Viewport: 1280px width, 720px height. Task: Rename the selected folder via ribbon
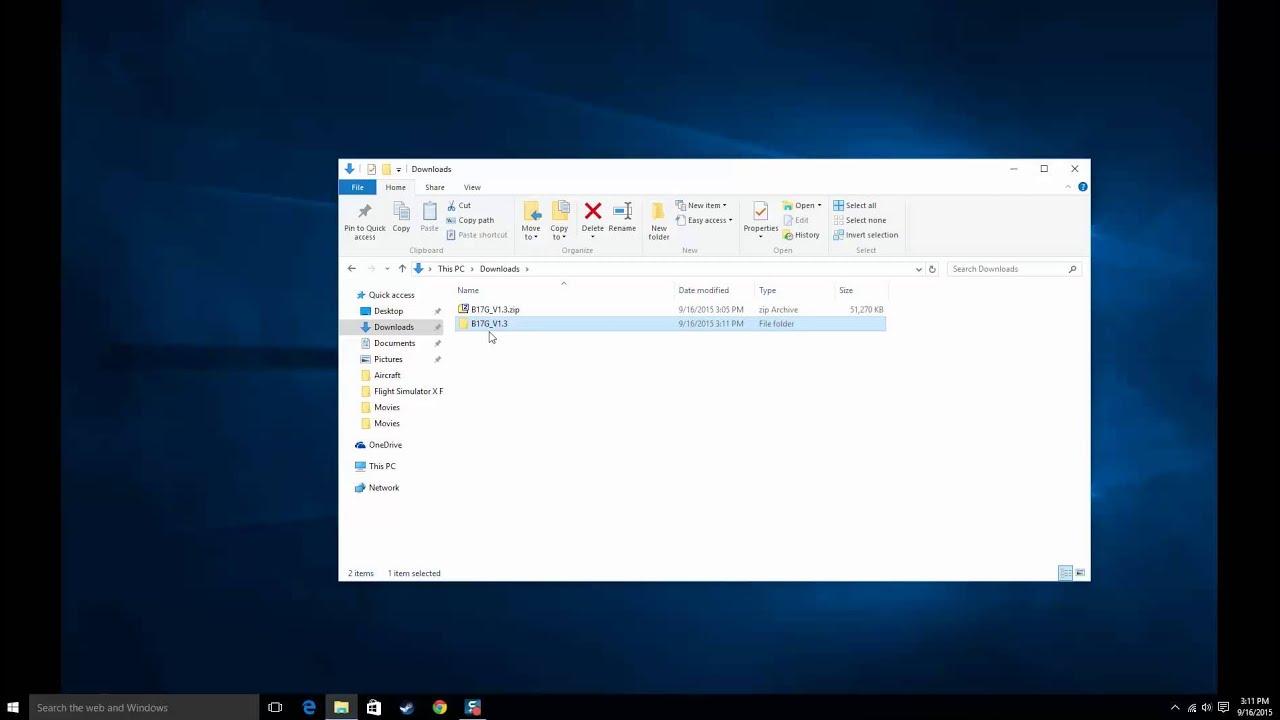click(x=622, y=218)
